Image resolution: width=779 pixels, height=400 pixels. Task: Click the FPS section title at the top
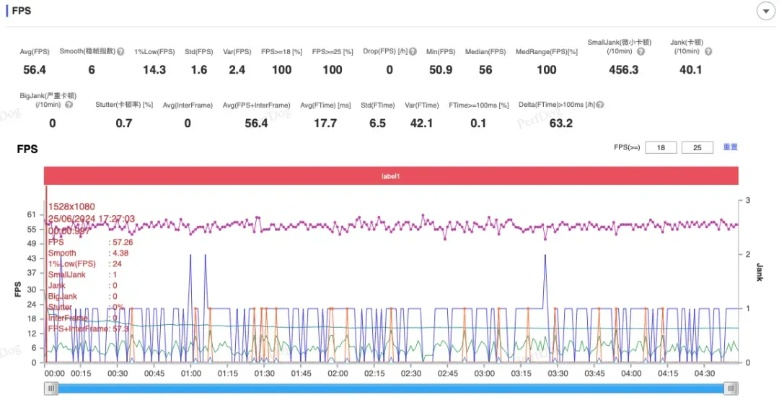point(22,8)
